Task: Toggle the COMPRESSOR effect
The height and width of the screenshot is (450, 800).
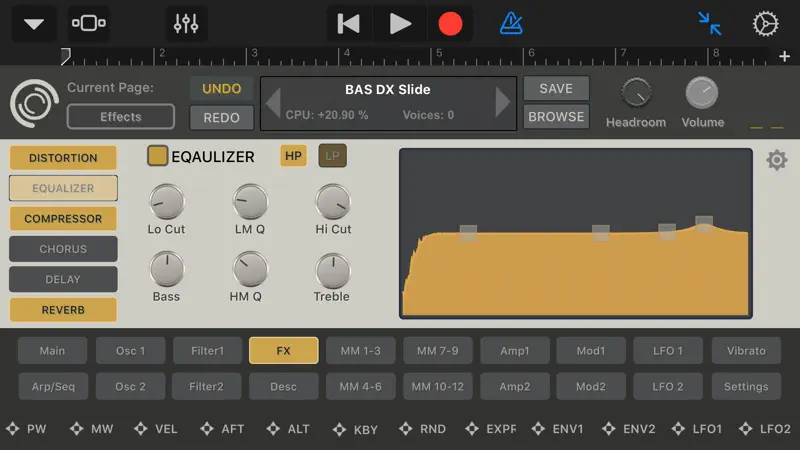Action: [63, 219]
